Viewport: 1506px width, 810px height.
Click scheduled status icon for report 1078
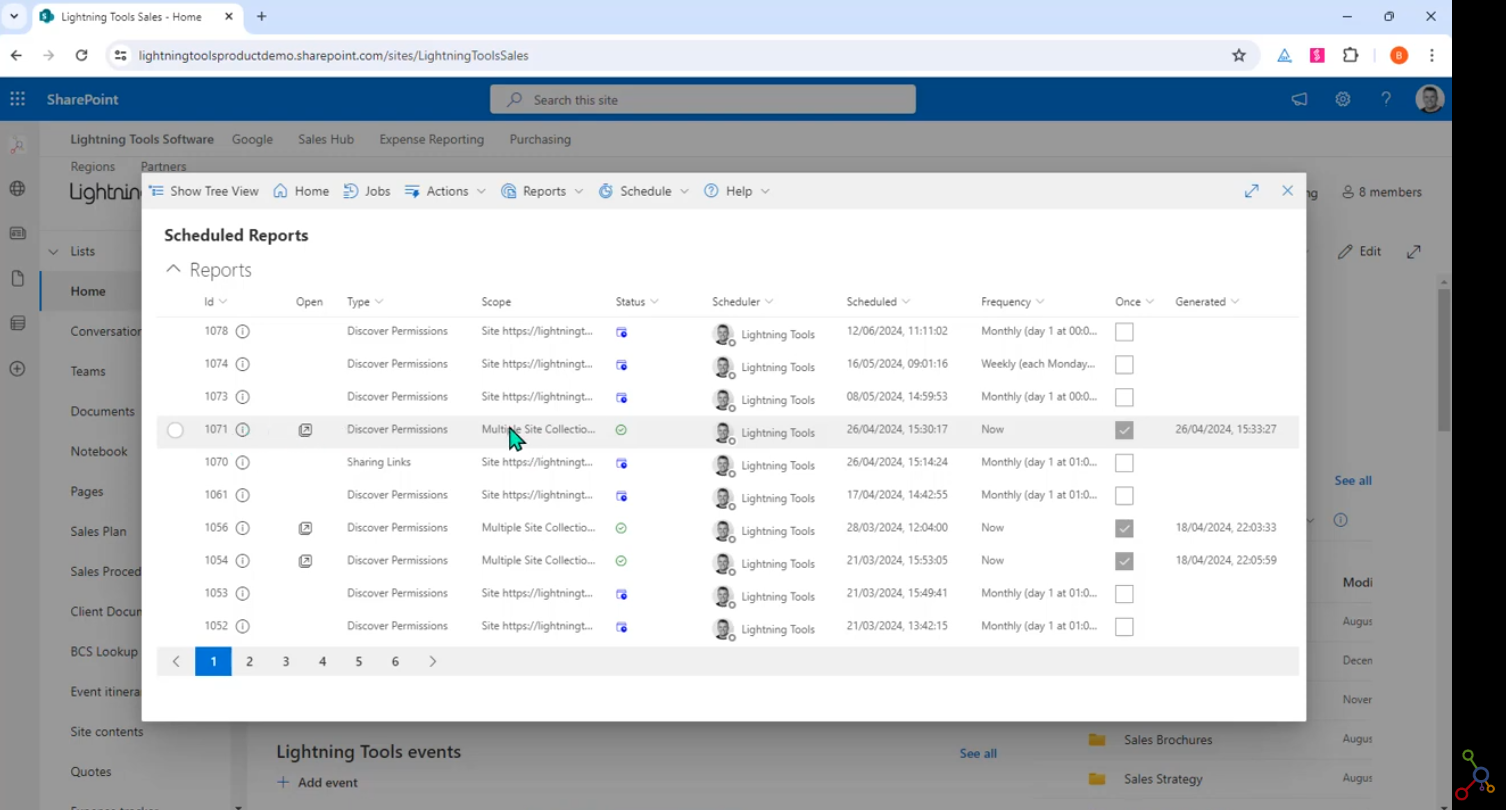tap(621, 332)
